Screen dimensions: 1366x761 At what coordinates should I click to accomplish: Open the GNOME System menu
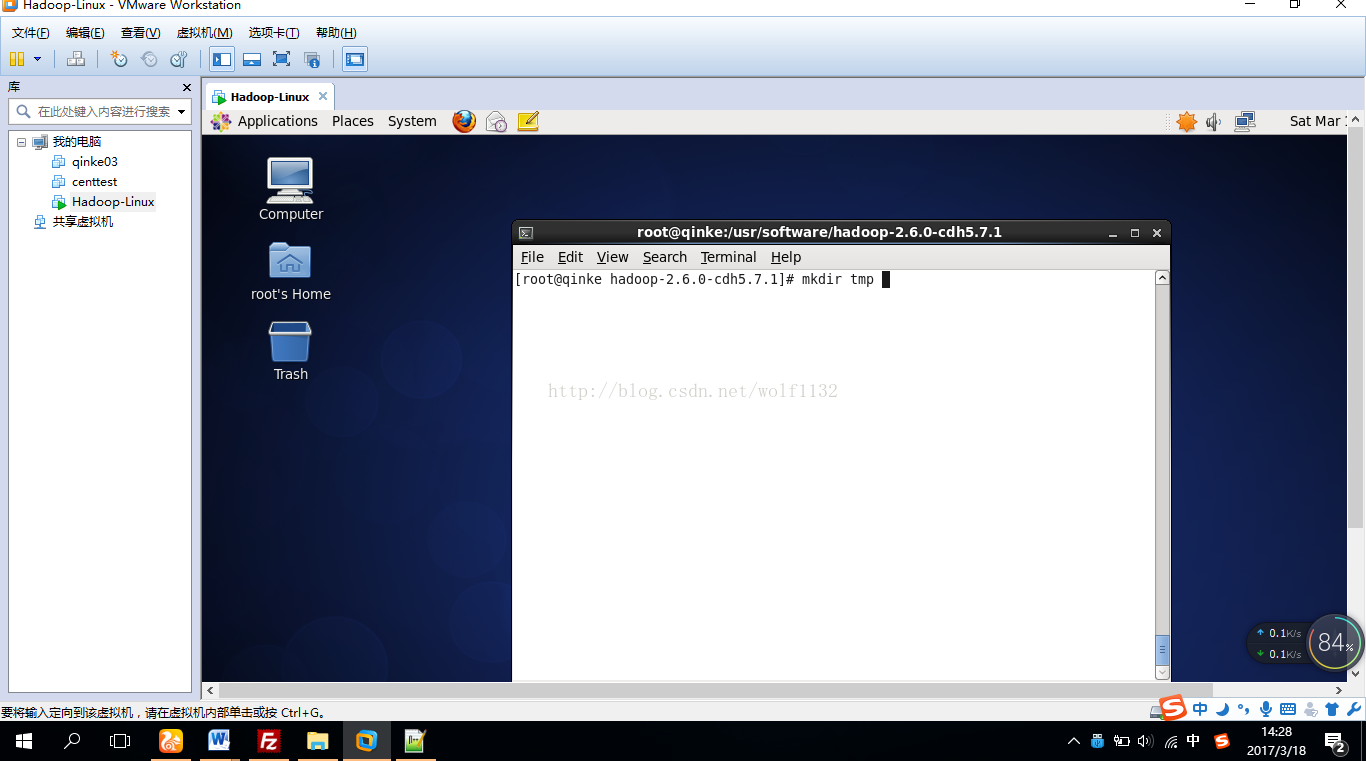(412, 121)
